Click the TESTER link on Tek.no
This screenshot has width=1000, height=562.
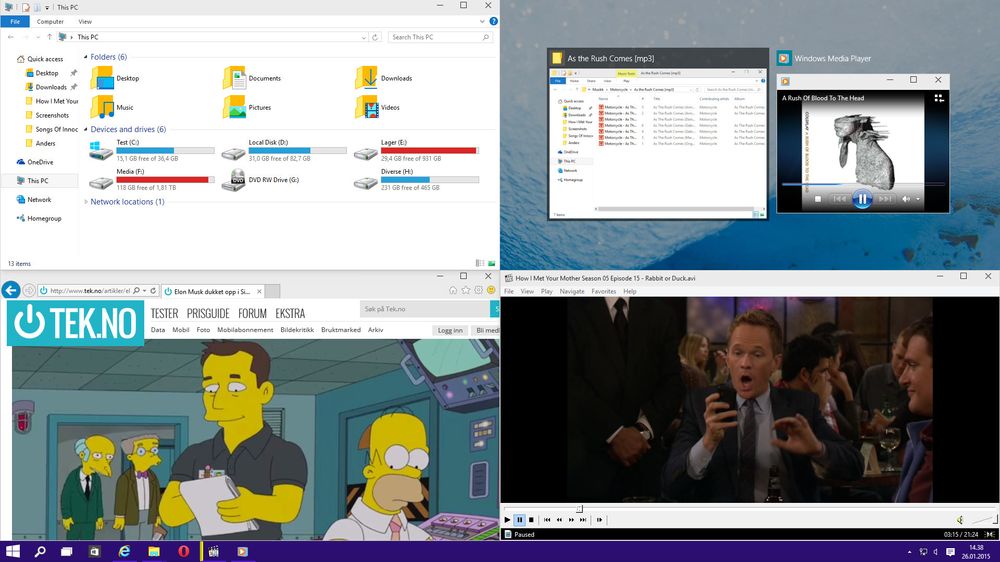(x=164, y=313)
